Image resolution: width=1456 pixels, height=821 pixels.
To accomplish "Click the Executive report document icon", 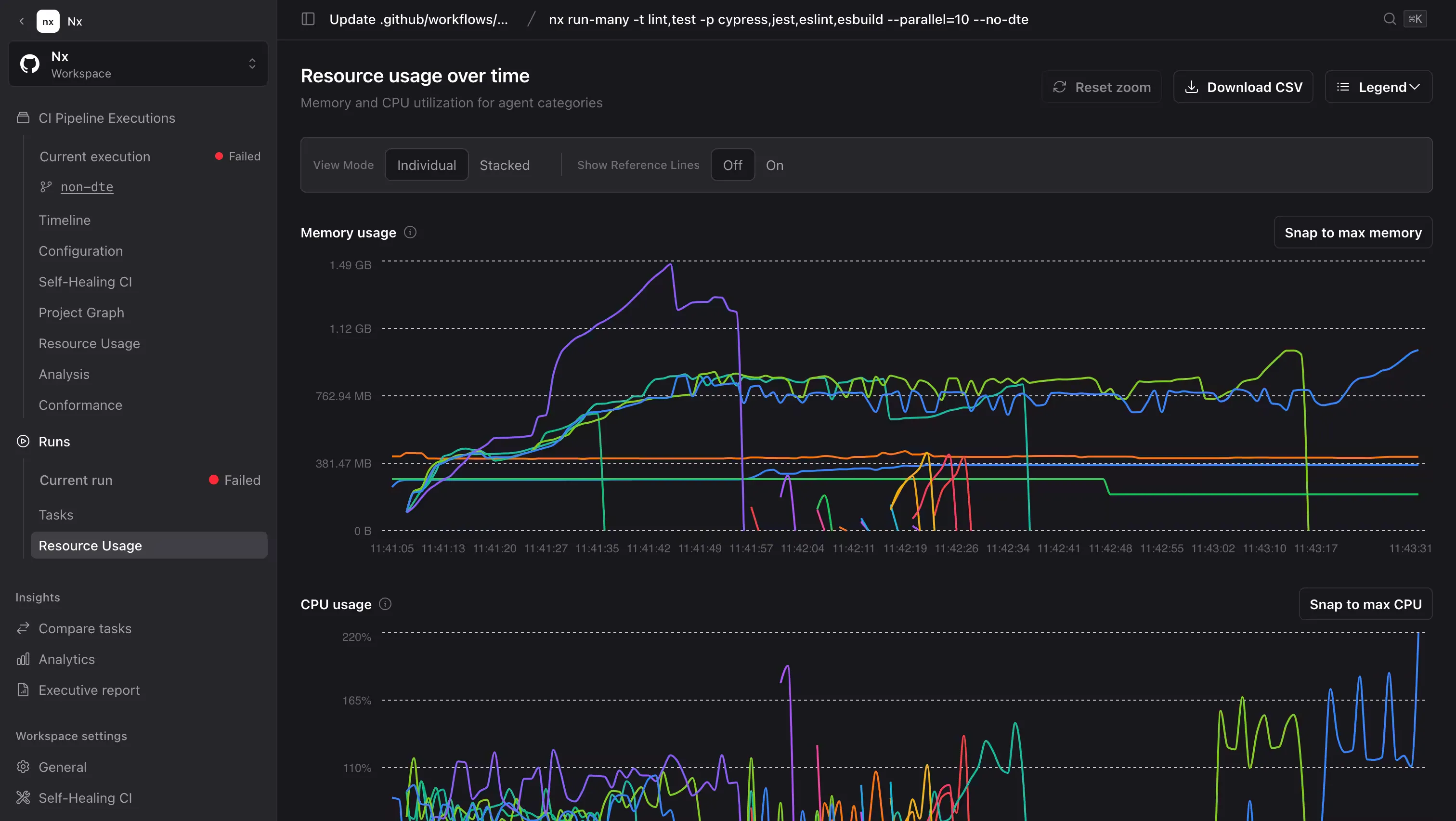I will (x=23, y=690).
